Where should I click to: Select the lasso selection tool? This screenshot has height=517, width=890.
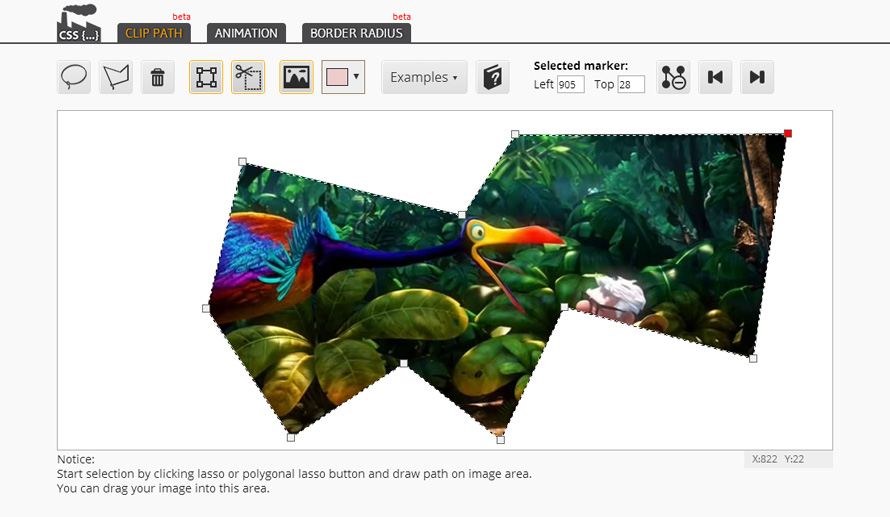pyautogui.click(x=74, y=77)
